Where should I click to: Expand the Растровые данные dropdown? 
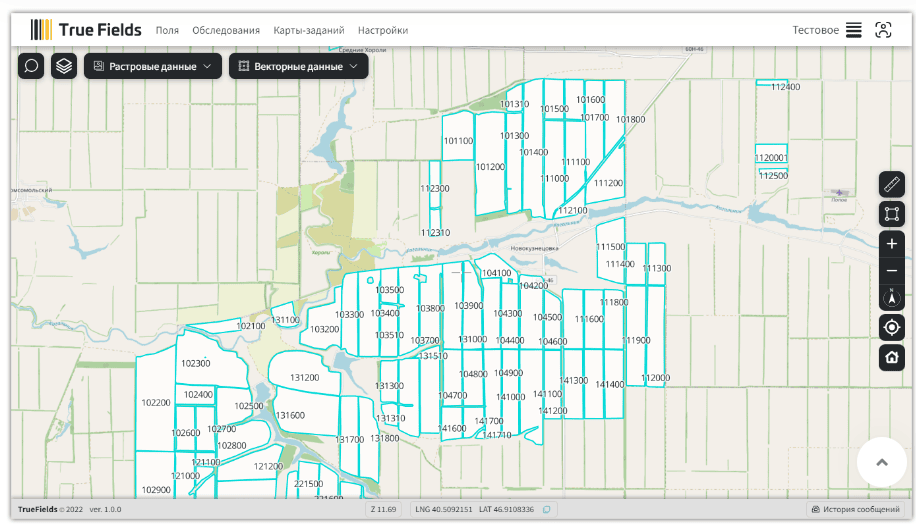point(152,66)
